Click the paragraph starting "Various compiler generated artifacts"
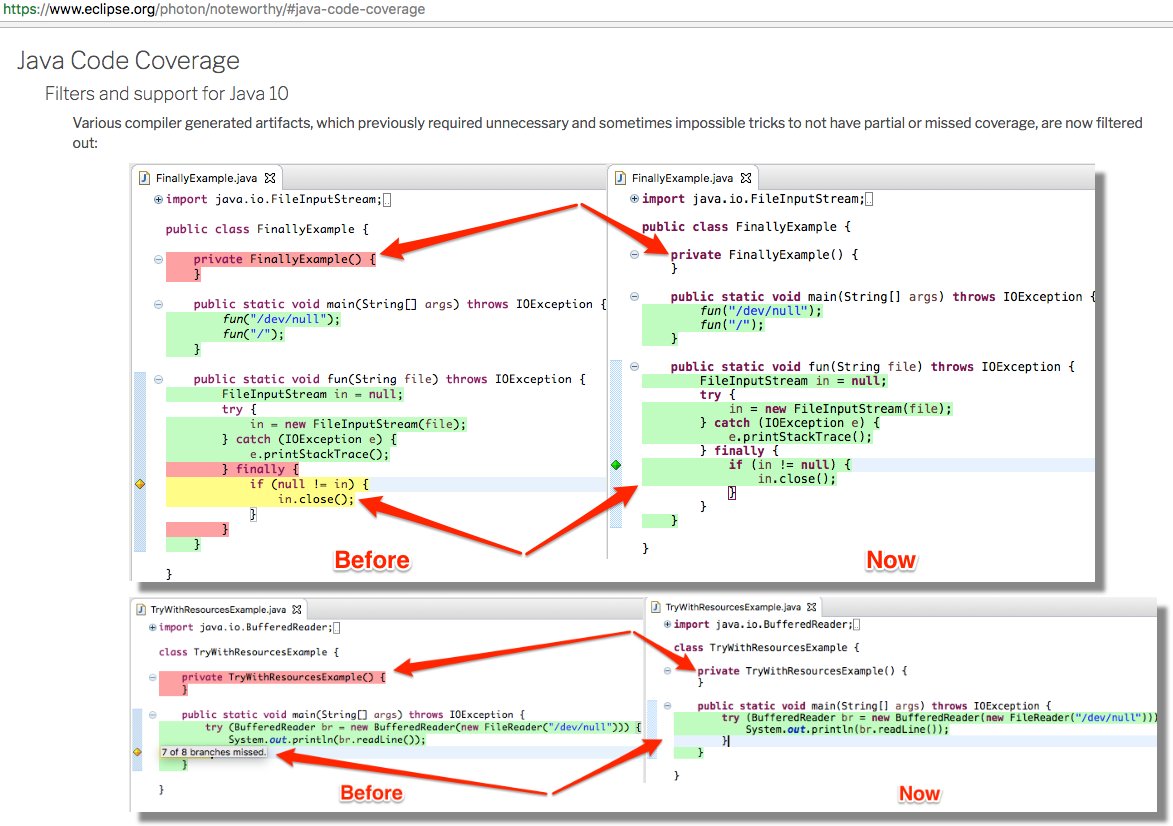 [607, 132]
